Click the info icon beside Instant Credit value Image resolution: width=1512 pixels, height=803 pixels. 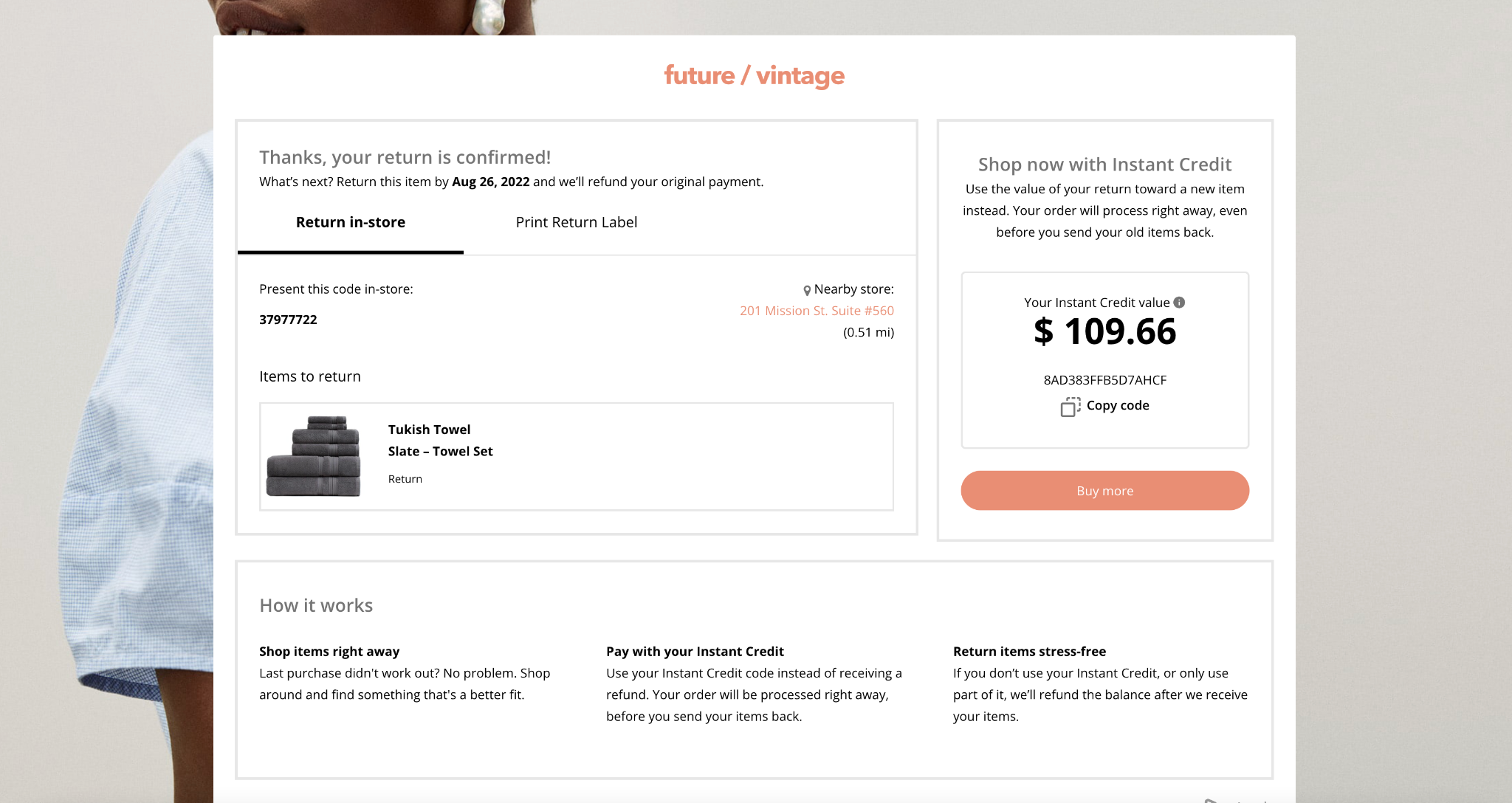[1179, 303]
